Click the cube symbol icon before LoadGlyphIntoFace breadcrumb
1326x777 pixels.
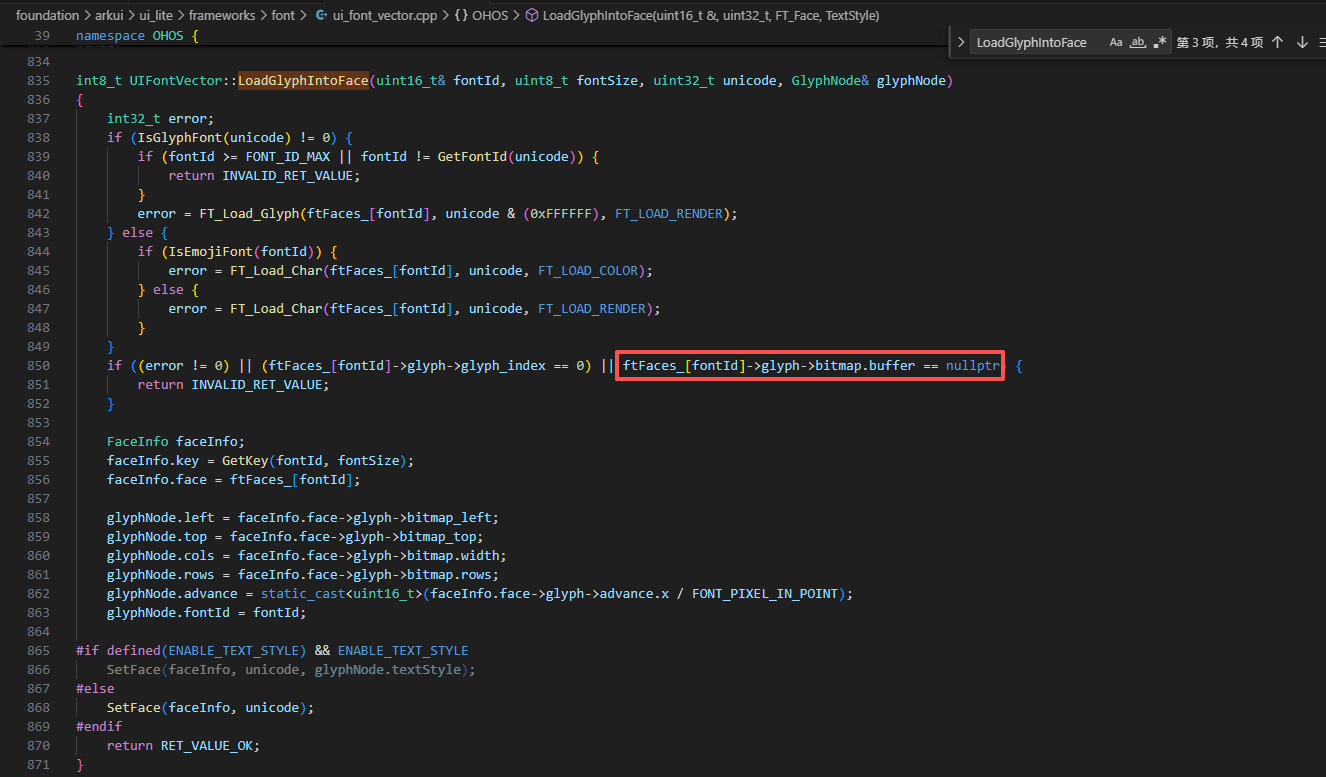pyautogui.click(x=531, y=15)
